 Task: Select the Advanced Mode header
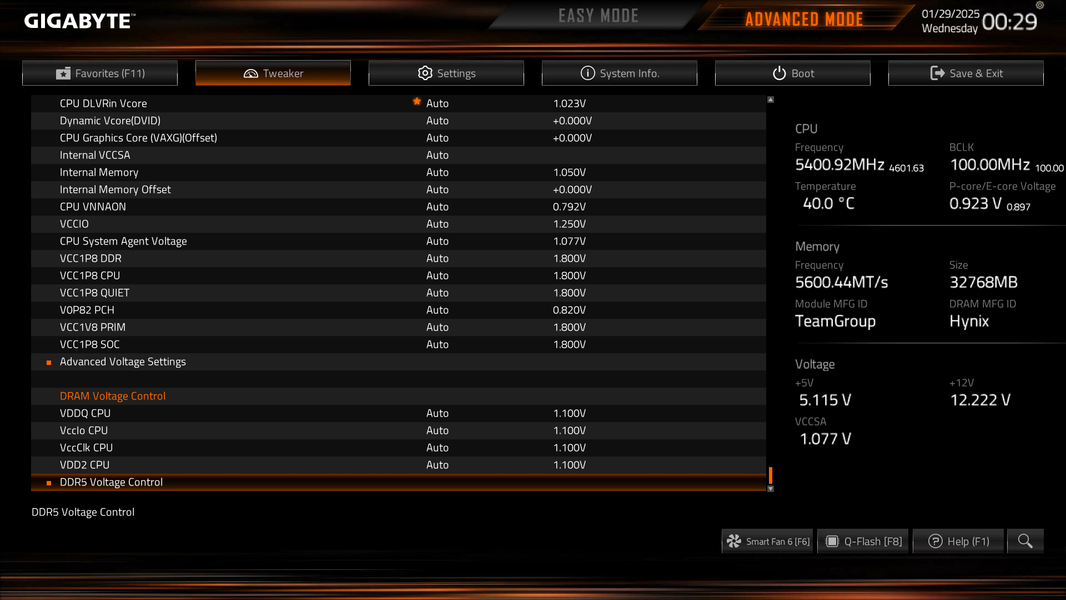804,19
